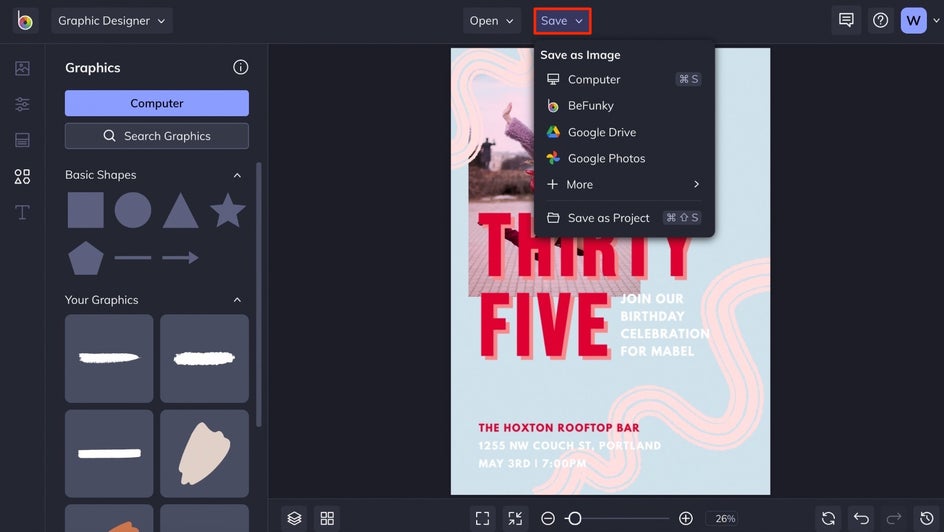The width and height of the screenshot is (944, 532).
Task: Collapse the Basic Shapes section
Action: (x=237, y=175)
